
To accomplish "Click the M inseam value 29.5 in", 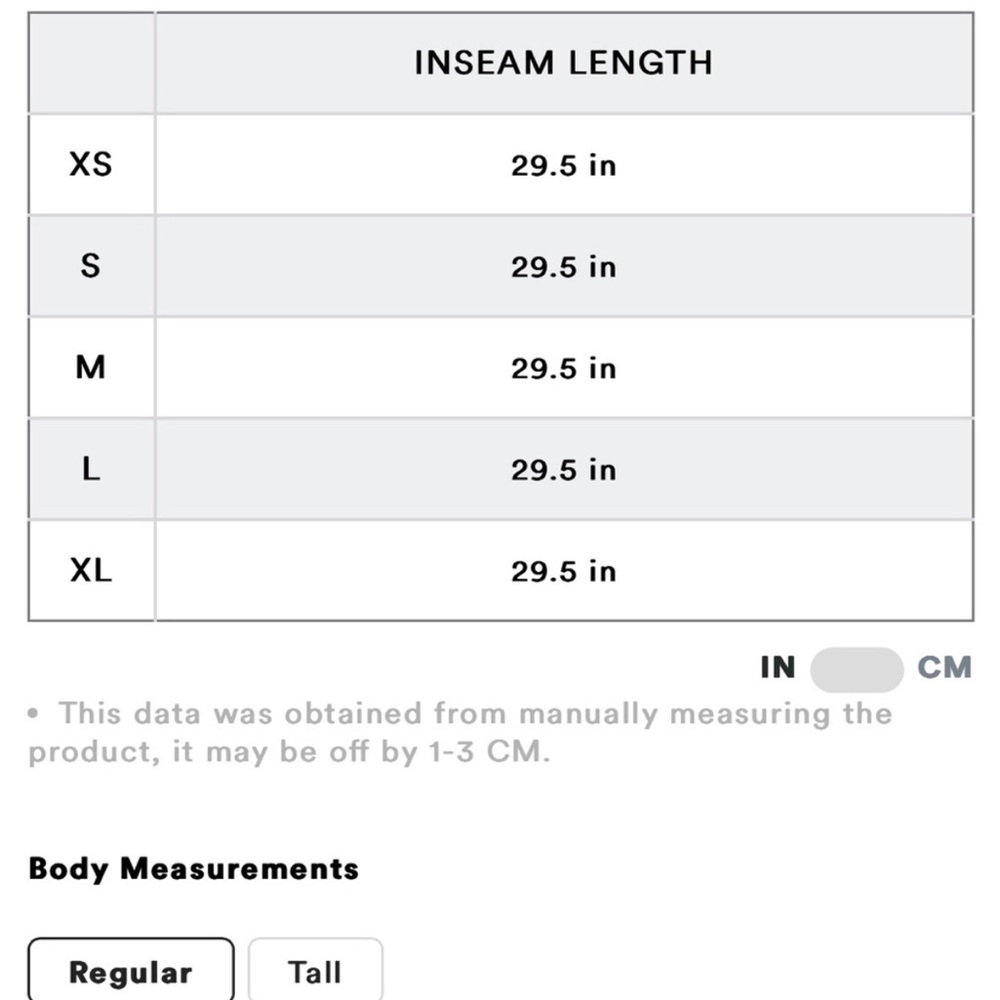I will (x=564, y=369).
